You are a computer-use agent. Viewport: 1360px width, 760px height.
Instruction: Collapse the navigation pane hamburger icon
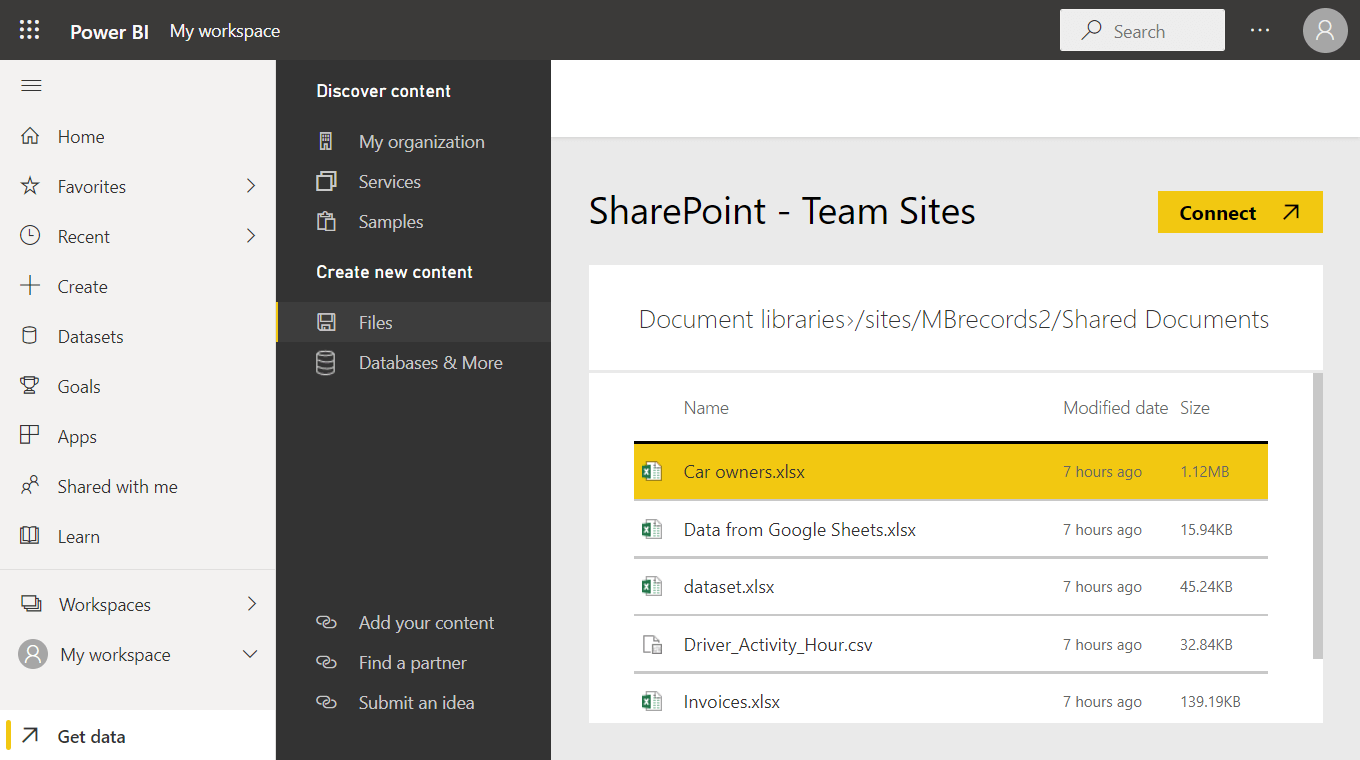pyautogui.click(x=31, y=86)
